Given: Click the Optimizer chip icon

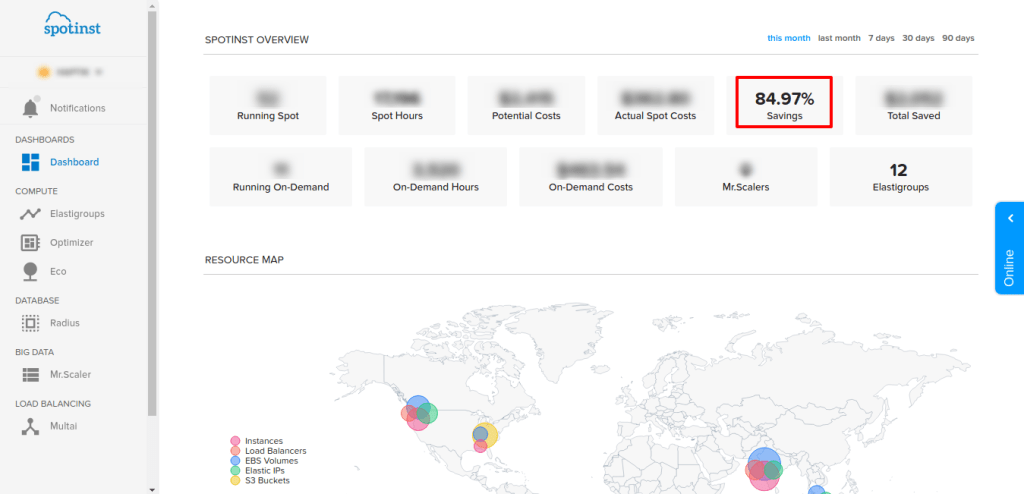Looking at the screenshot, I should pyautogui.click(x=30, y=243).
